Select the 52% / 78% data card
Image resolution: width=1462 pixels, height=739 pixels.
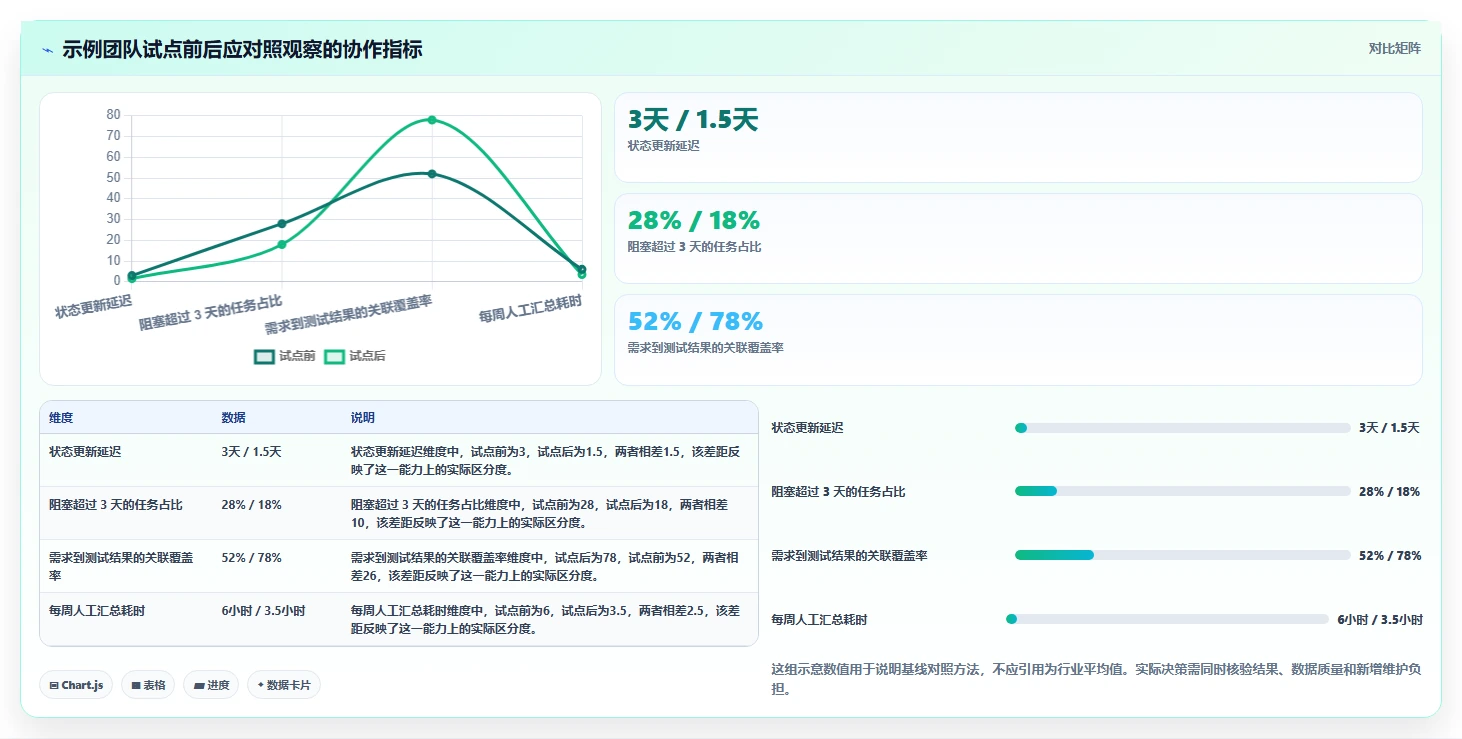pyautogui.click(x=1018, y=339)
